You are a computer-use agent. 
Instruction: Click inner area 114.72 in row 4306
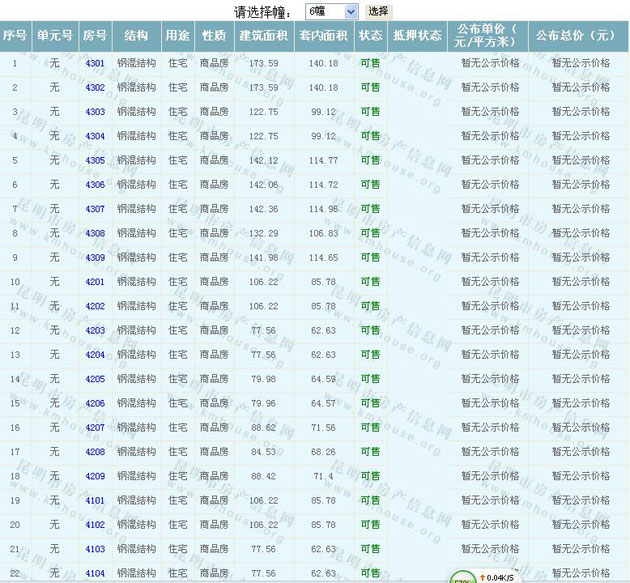click(x=323, y=185)
